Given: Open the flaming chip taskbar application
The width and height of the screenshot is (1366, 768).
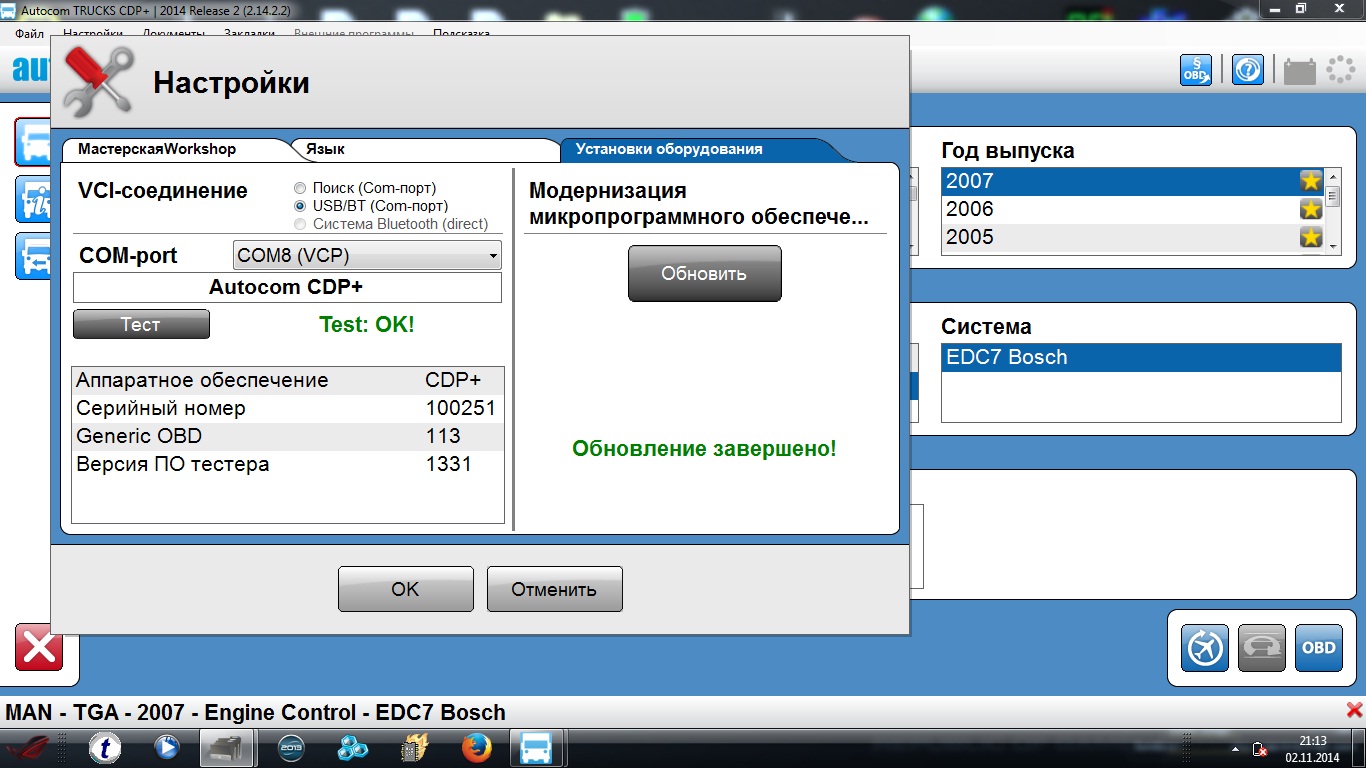Looking at the screenshot, I should coord(414,747).
